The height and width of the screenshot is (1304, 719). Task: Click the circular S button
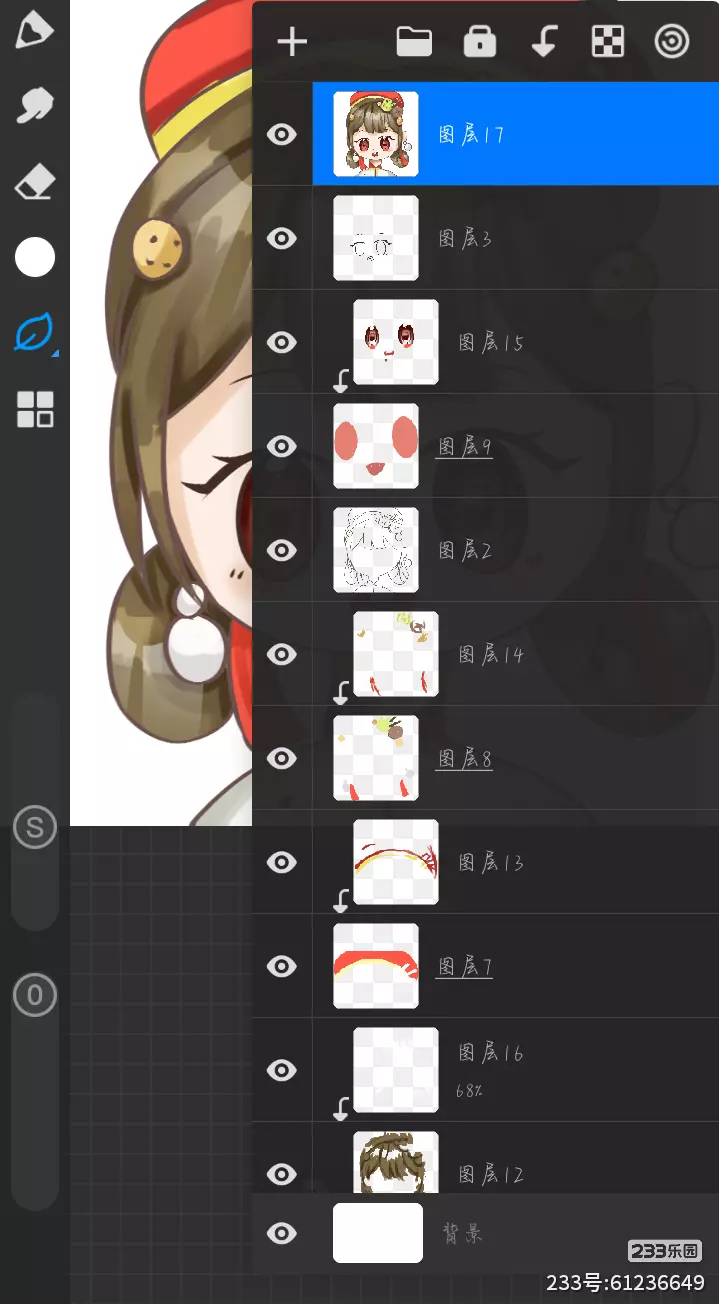pyautogui.click(x=35, y=828)
